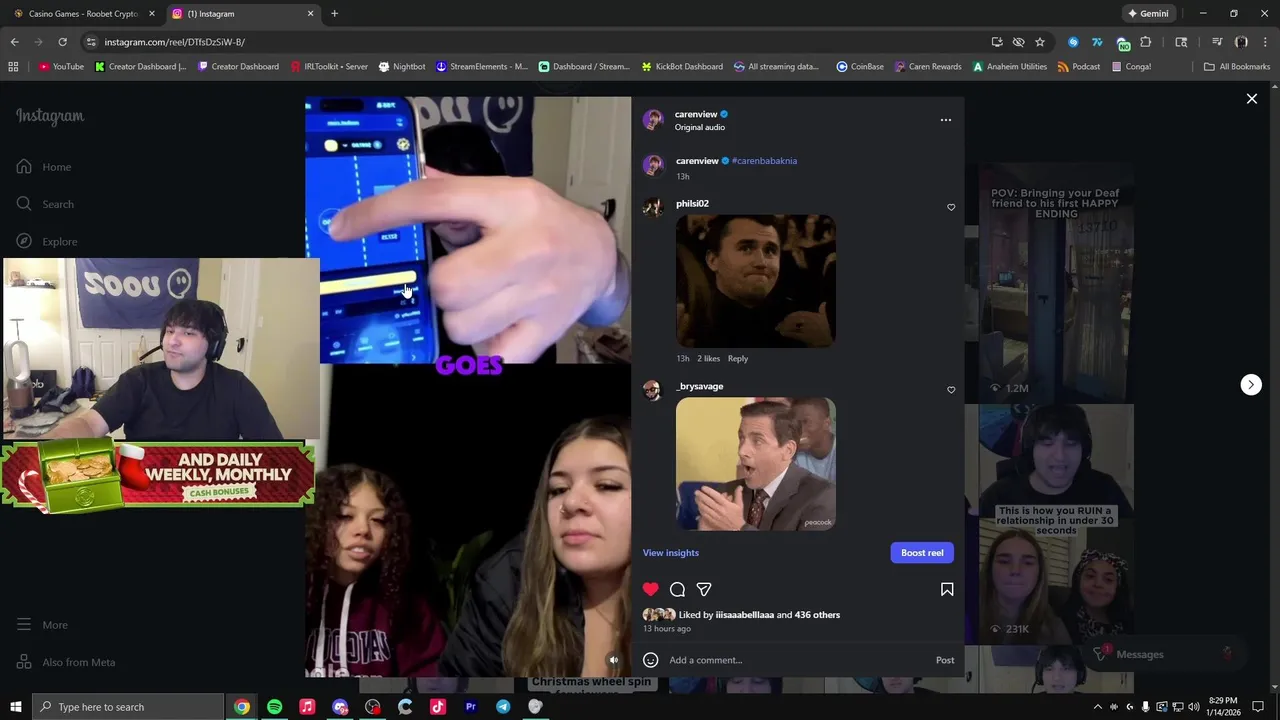This screenshot has width=1280, height=720.
Task: Click the Post comment button
Action: pos(945,660)
